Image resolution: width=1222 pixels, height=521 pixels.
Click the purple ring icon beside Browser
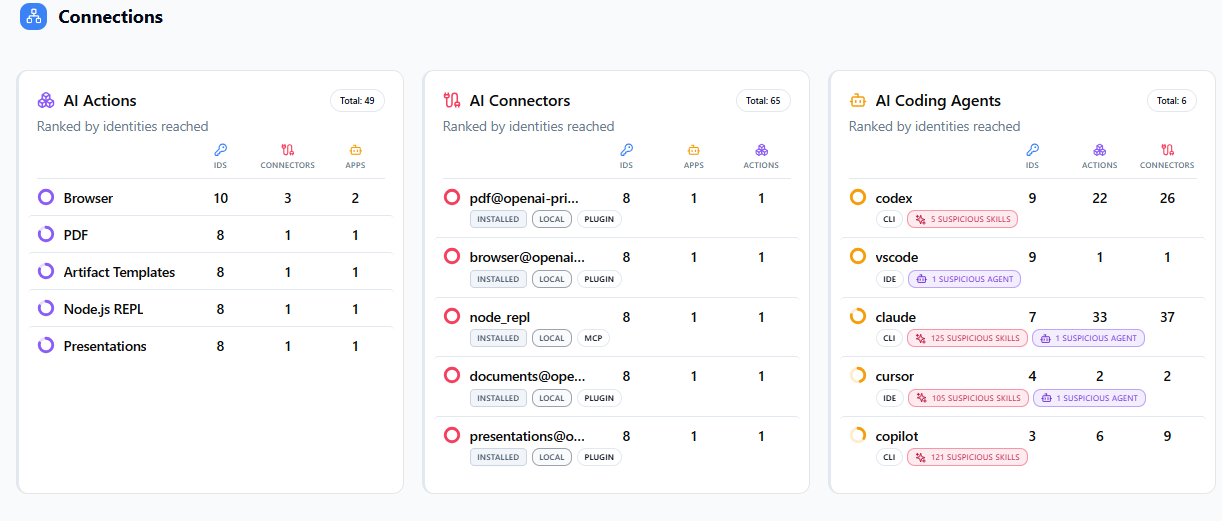[46, 198]
